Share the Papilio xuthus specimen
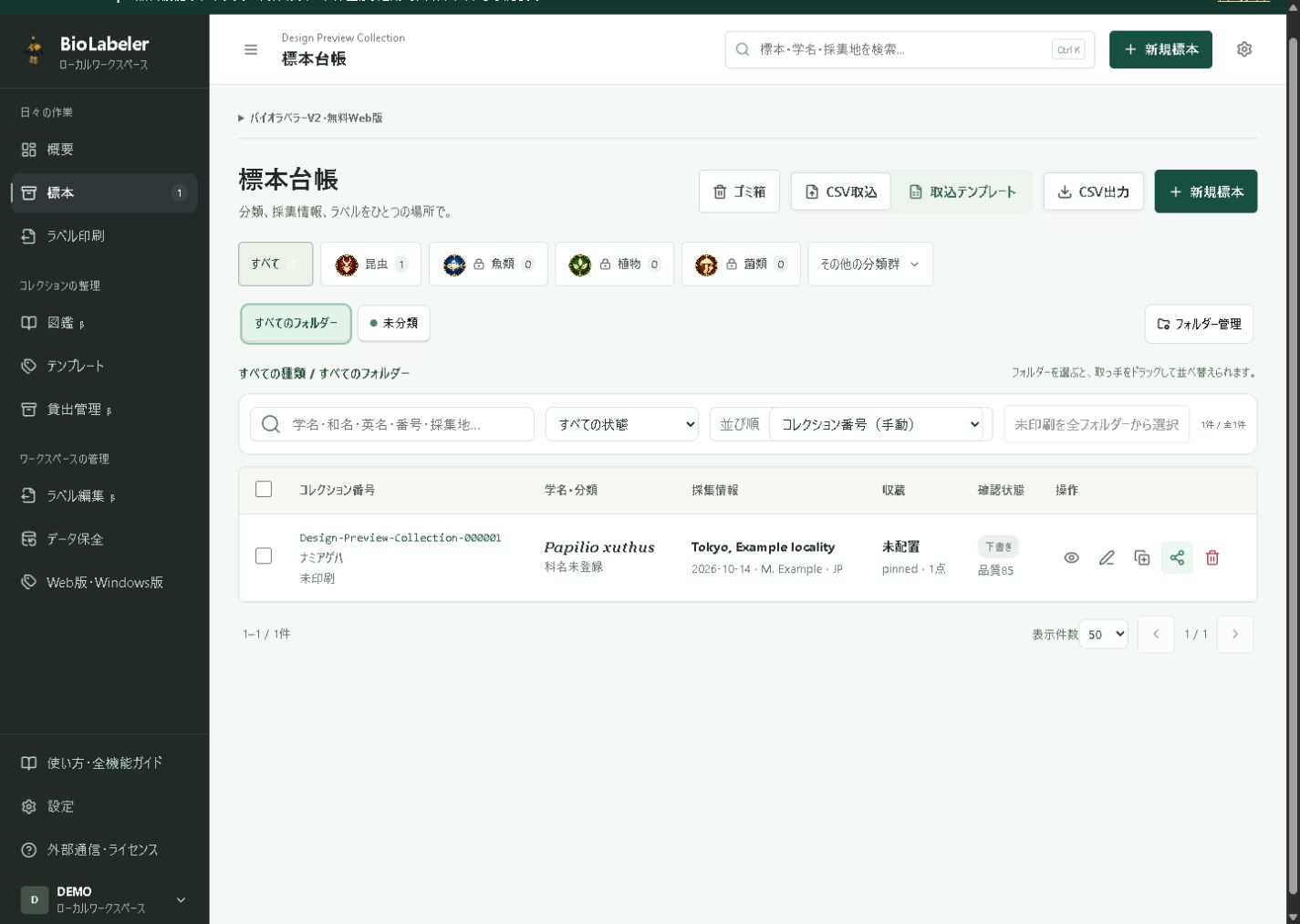This screenshot has width=1300, height=924. [x=1177, y=557]
